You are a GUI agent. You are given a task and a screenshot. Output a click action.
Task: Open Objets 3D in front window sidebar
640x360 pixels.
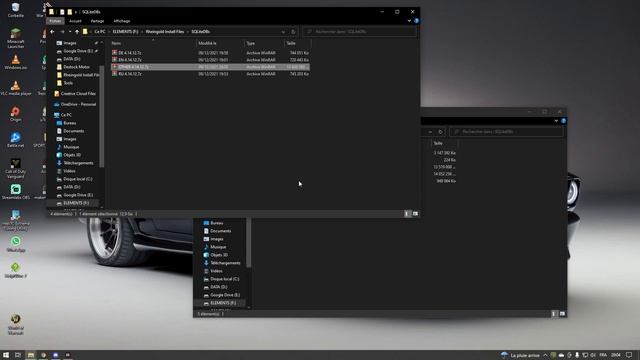(72, 155)
